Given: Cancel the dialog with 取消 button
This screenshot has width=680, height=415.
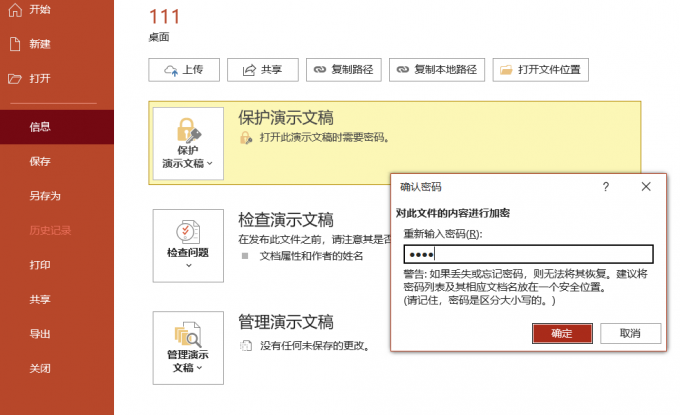Looking at the screenshot, I should (x=631, y=333).
